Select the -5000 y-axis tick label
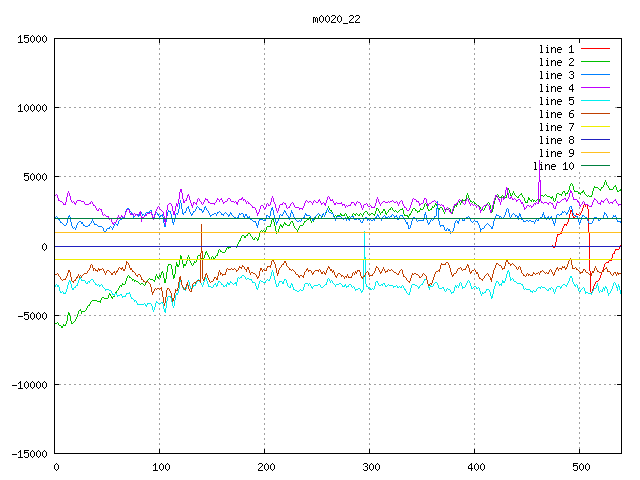The image size is (640, 480). point(32,315)
